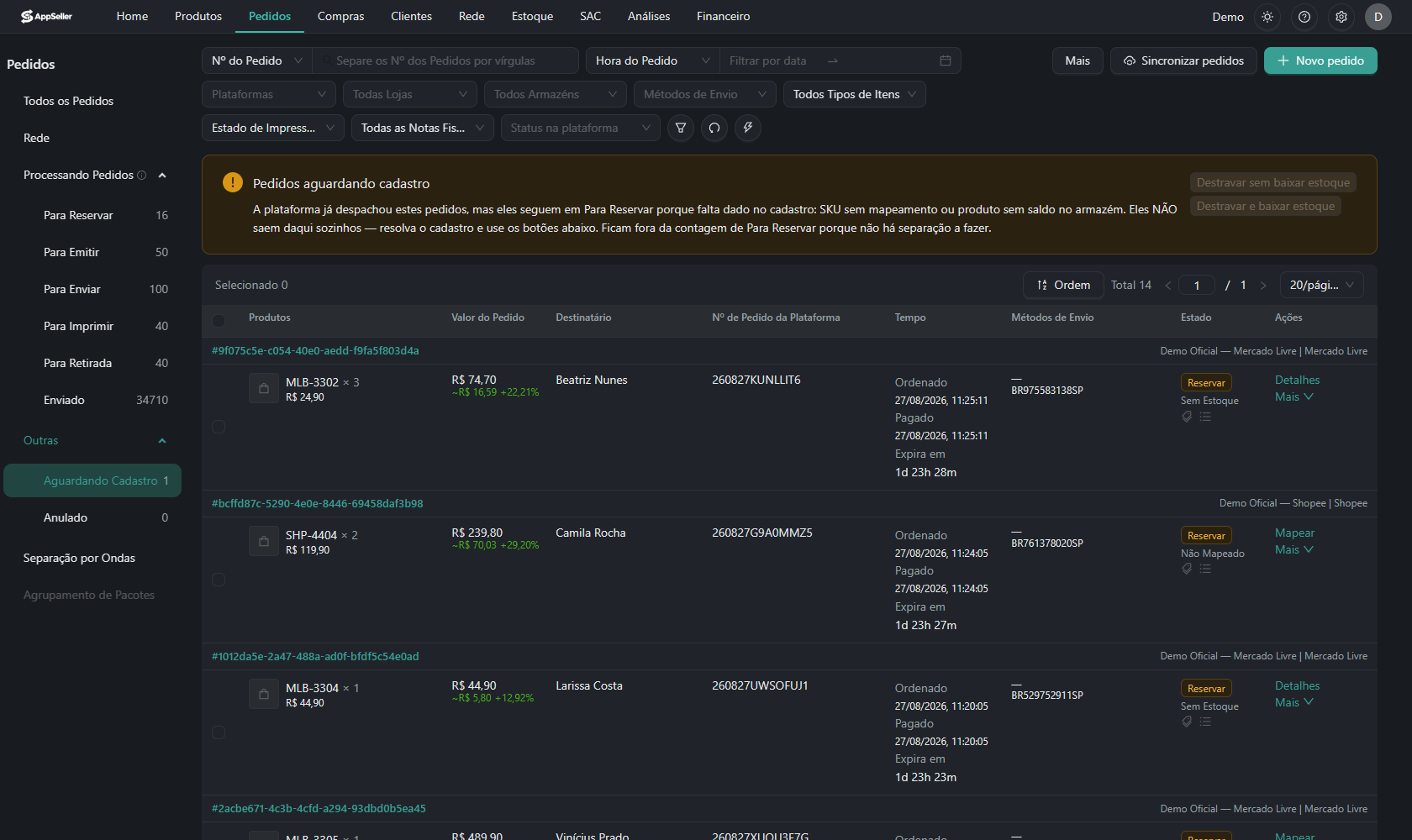Focus the order number search input
This screenshot has width=1412, height=840.
tap(445, 60)
